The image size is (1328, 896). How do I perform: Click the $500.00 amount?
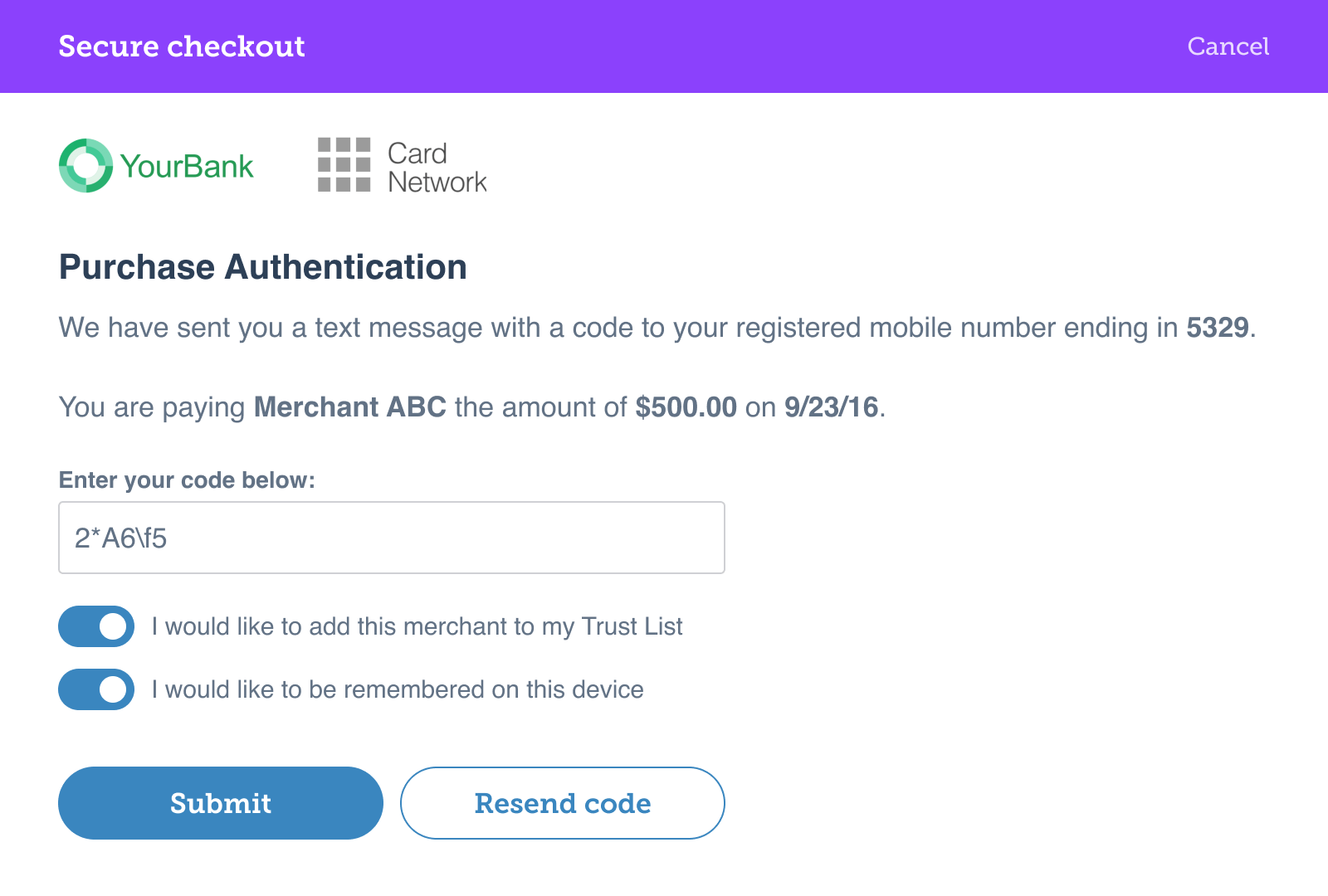point(686,407)
